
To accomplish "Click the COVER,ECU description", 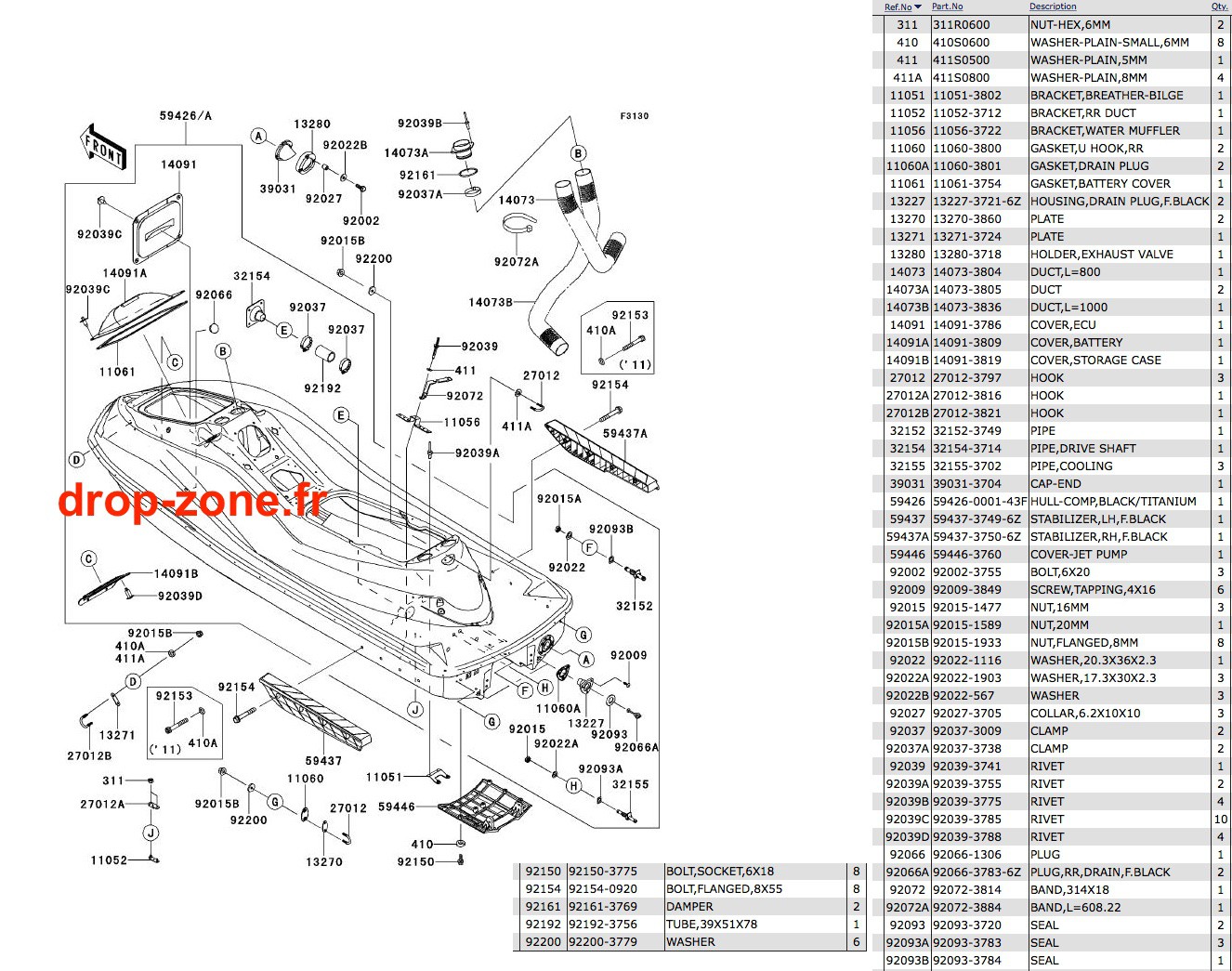I will coord(1063,325).
